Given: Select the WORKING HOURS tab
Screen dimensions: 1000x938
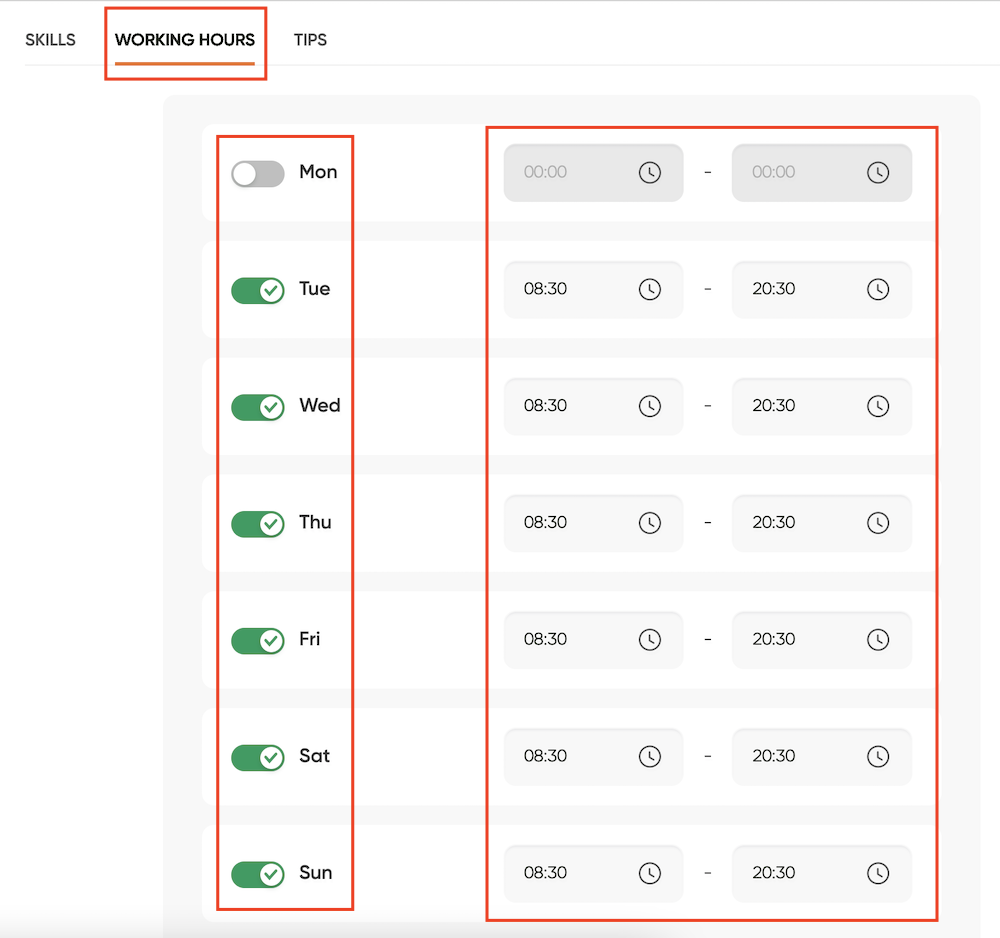Looking at the screenshot, I should pyautogui.click(x=185, y=40).
